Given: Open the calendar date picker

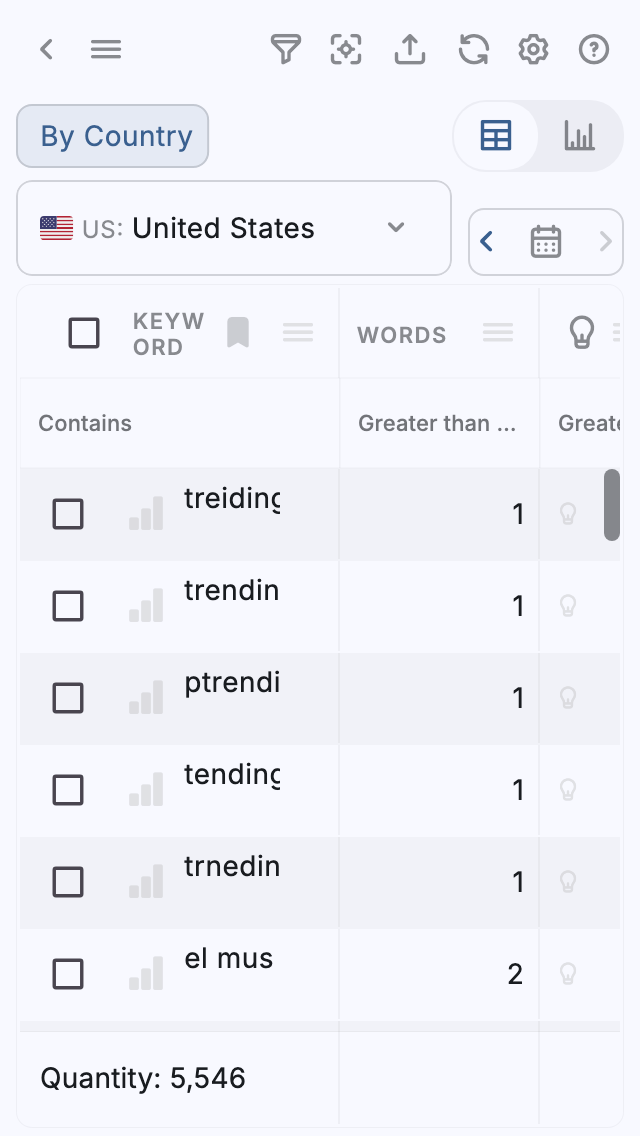Looking at the screenshot, I should (x=545, y=241).
